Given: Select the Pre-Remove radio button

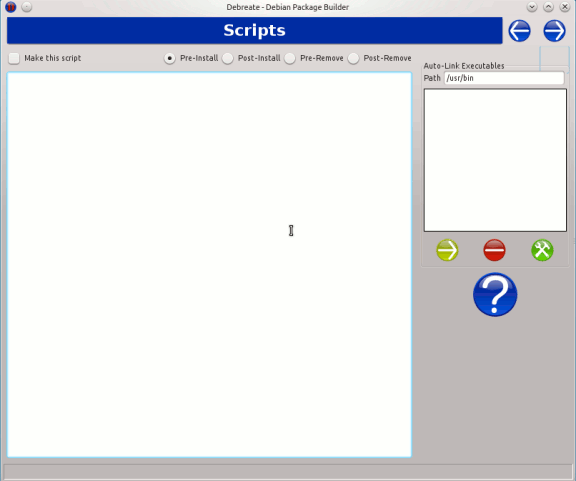Looking at the screenshot, I should [x=289, y=58].
